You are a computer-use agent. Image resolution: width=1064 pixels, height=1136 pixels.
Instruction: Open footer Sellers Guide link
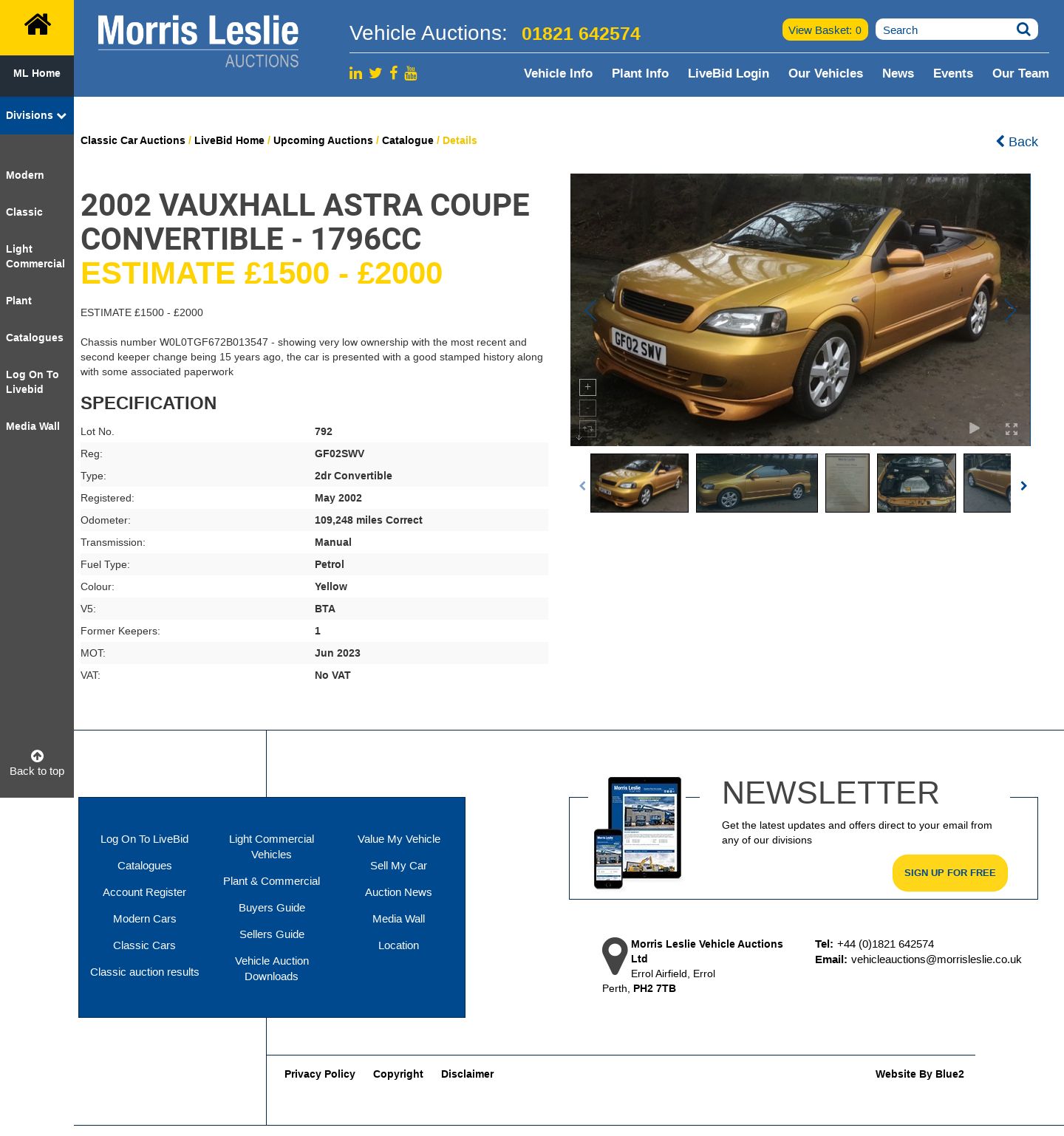coord(272,934)
